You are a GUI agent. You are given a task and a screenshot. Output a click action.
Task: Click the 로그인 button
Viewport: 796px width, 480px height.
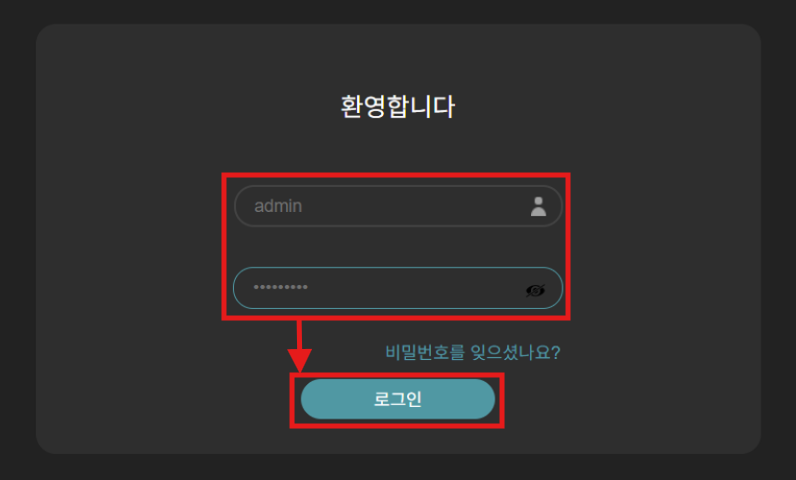(x=397, y=399)
